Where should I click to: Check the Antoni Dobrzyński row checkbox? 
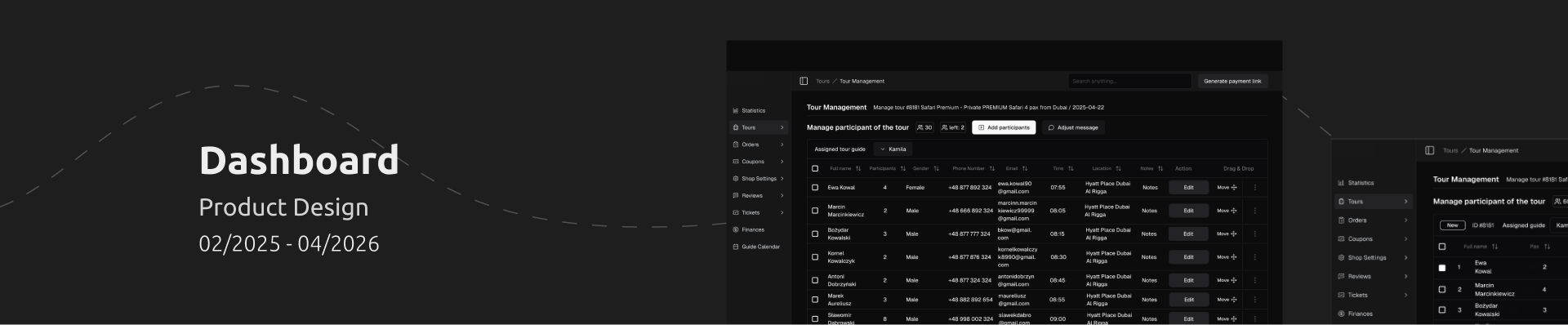[814, 280]
